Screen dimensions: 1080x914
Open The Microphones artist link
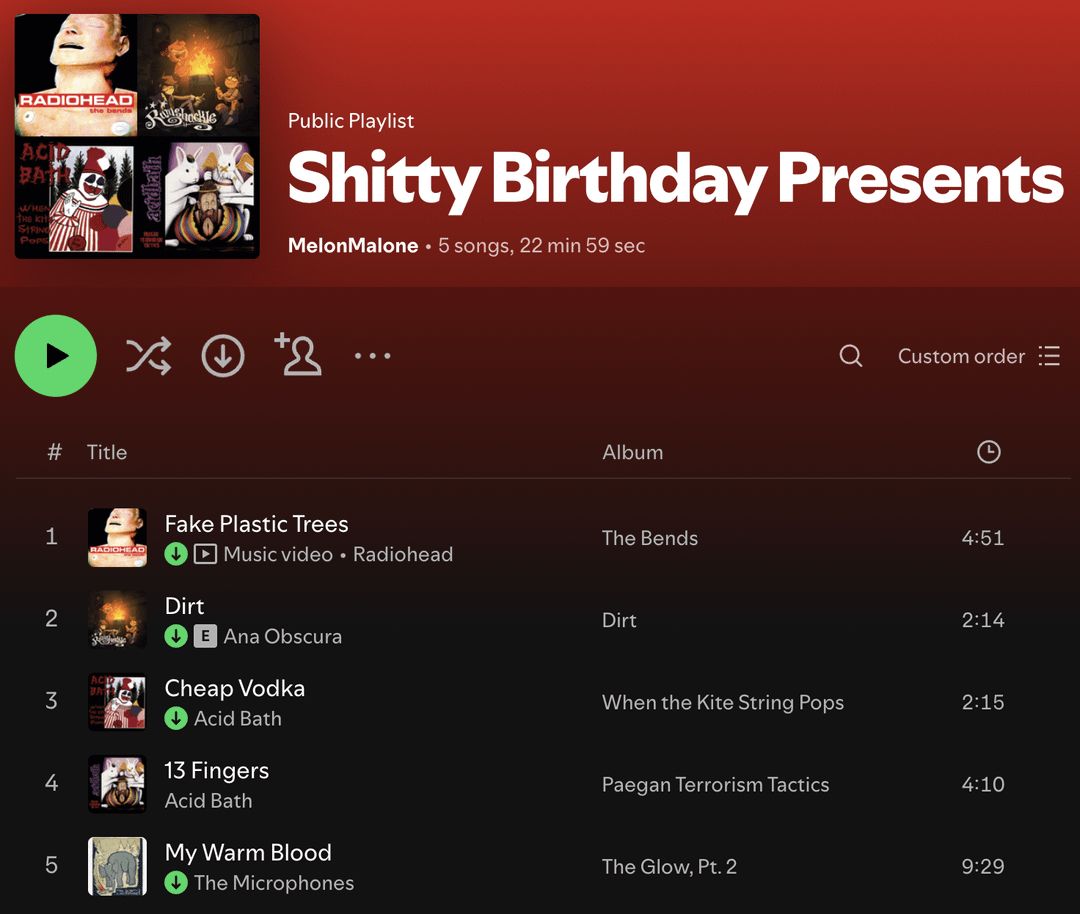pos(274,882)
